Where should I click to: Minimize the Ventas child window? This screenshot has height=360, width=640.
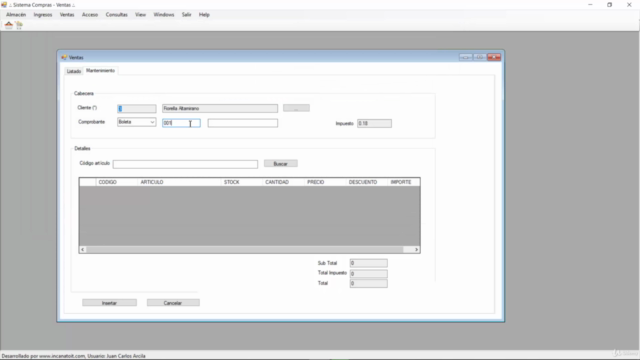coord(465,57)
